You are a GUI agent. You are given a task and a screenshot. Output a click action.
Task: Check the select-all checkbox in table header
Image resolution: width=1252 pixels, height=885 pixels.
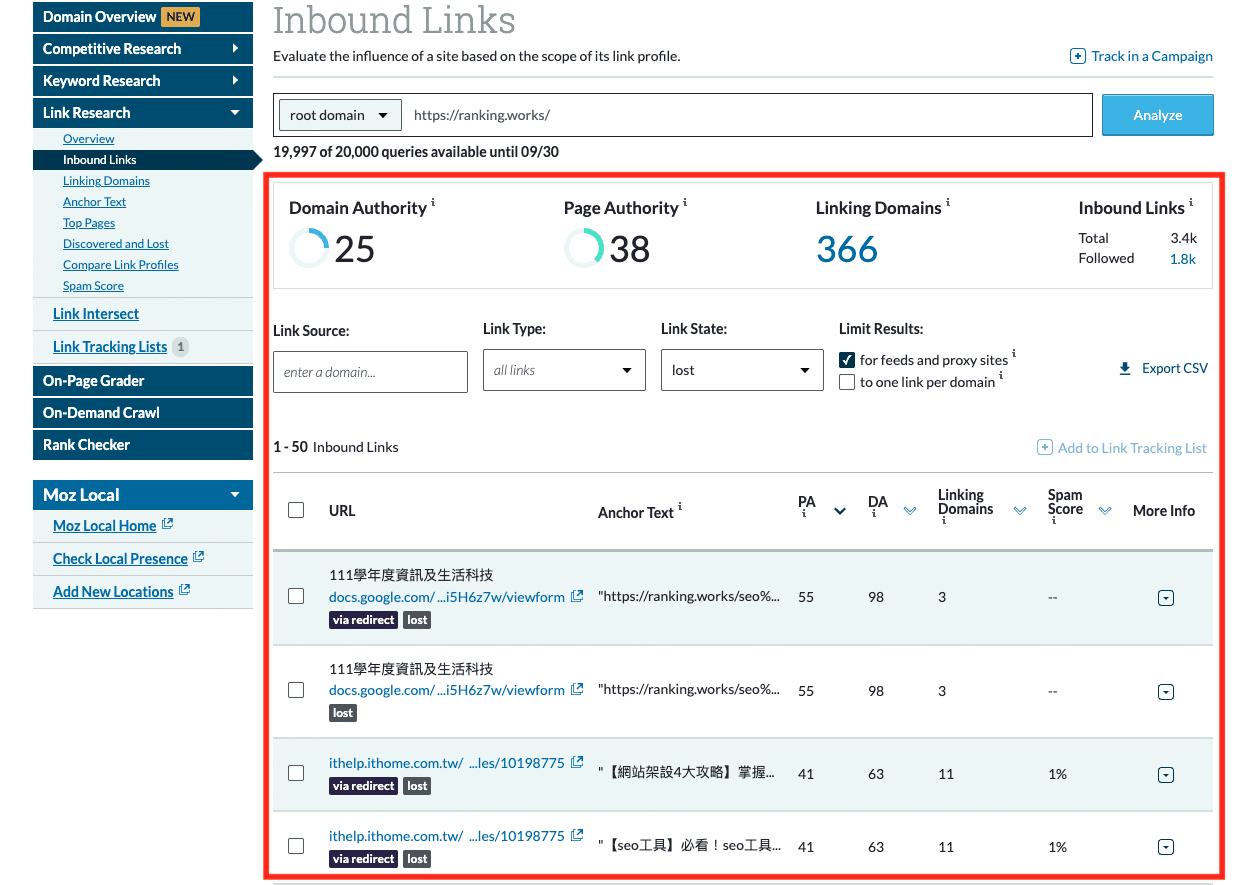point(296,510)
